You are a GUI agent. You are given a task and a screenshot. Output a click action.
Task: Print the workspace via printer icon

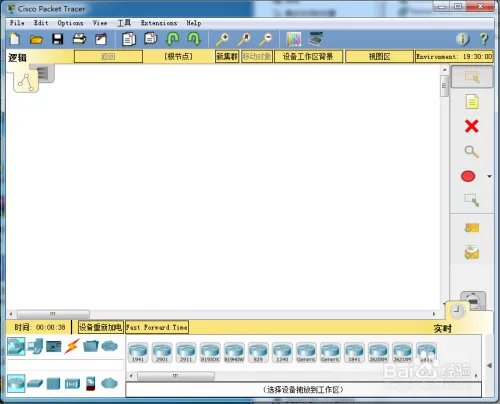pos(79,39)
